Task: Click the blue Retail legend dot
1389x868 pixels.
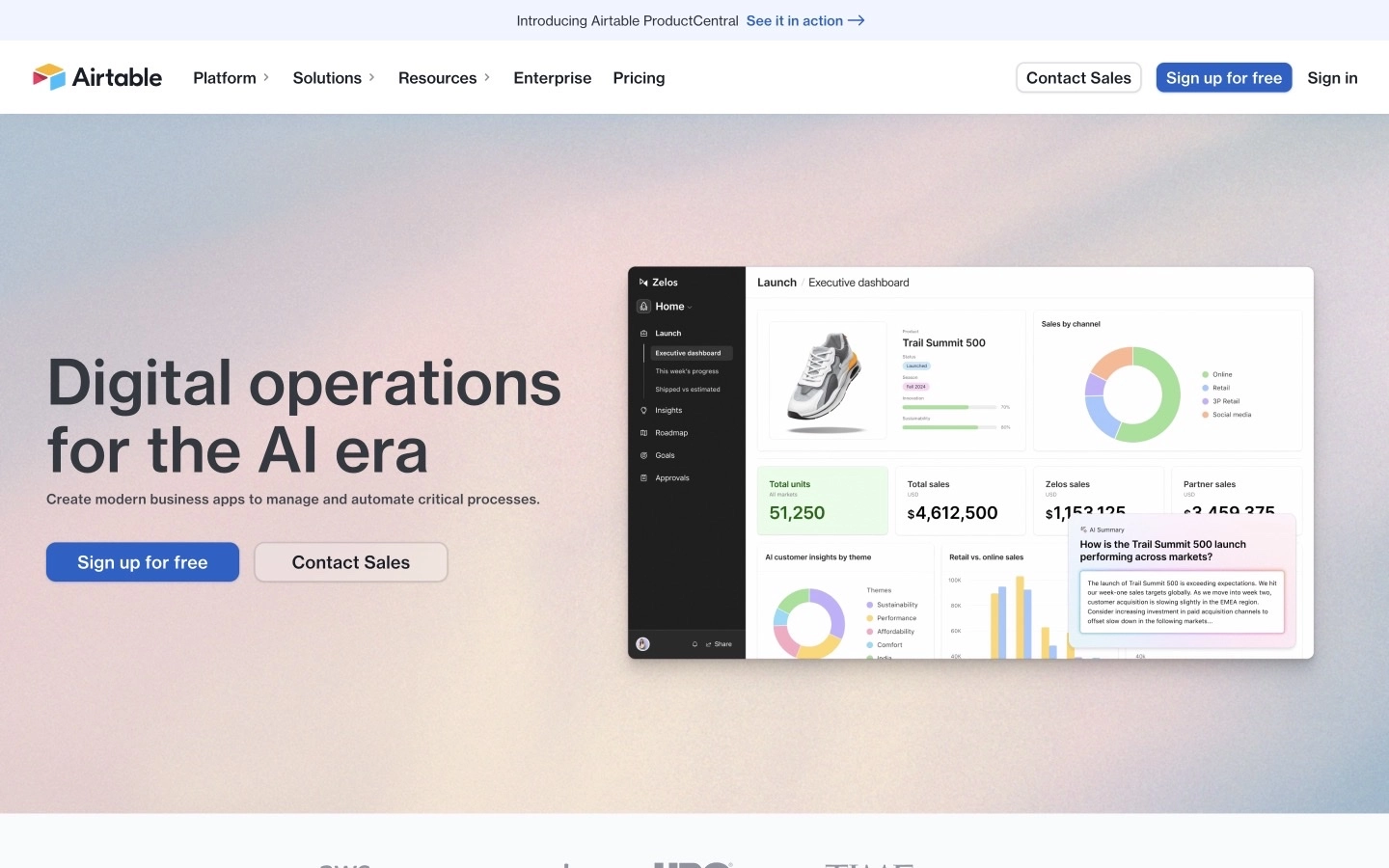Action: coord(1206,388)
